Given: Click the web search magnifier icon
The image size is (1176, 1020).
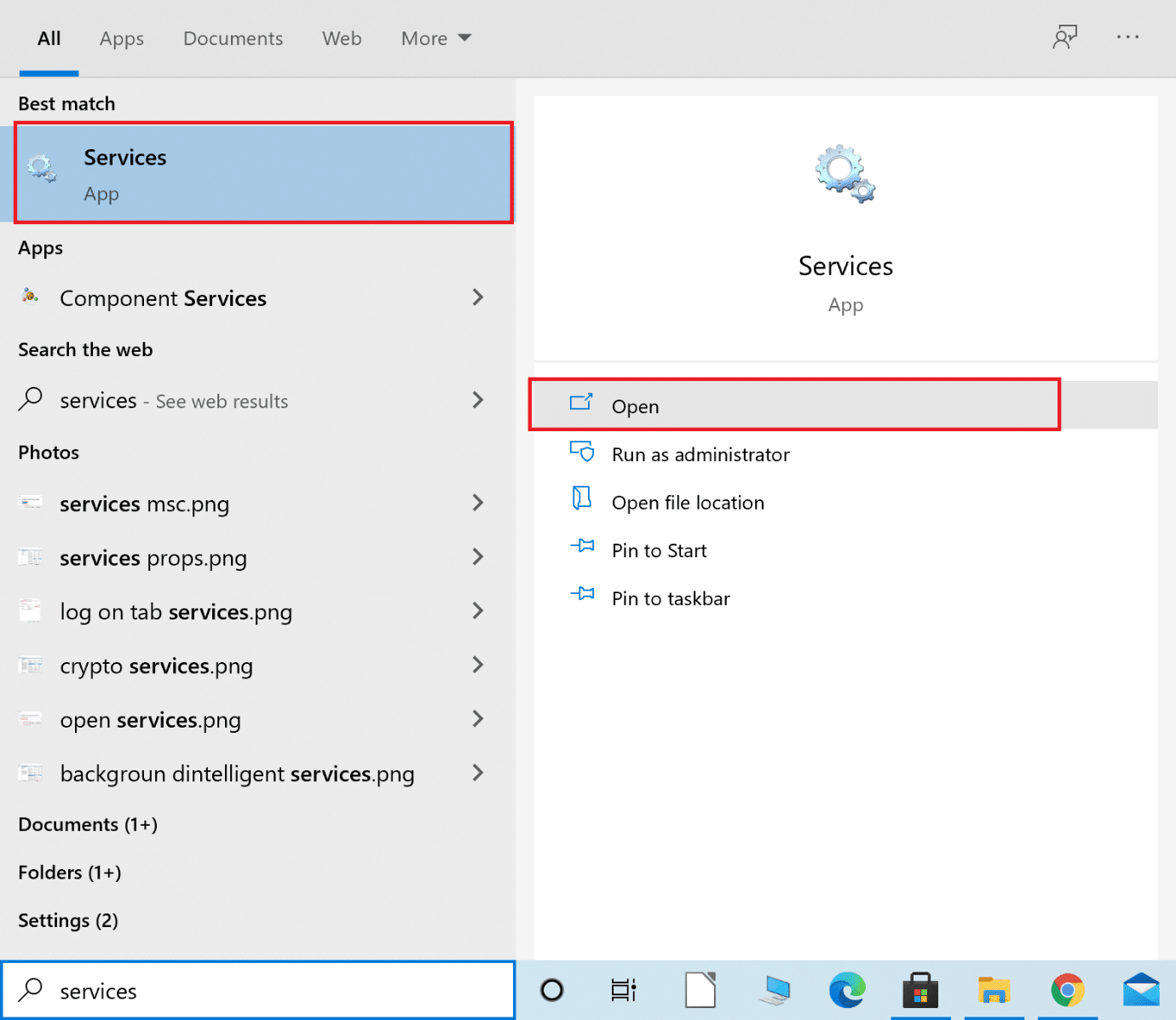Looking at the screenshot, I should click(x=31, y=400).
